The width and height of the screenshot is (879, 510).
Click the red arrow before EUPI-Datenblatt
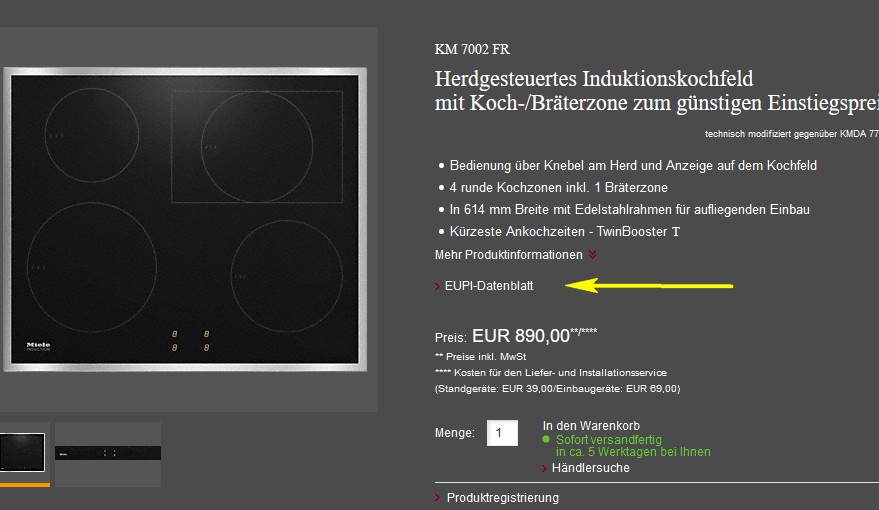[437, 286]
